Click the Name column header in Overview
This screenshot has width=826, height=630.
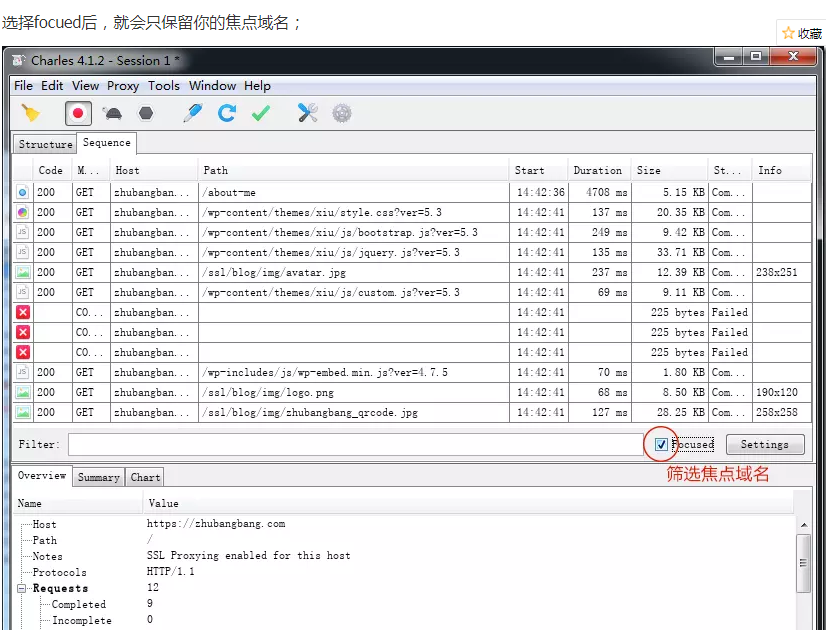[x=78, y=503]
